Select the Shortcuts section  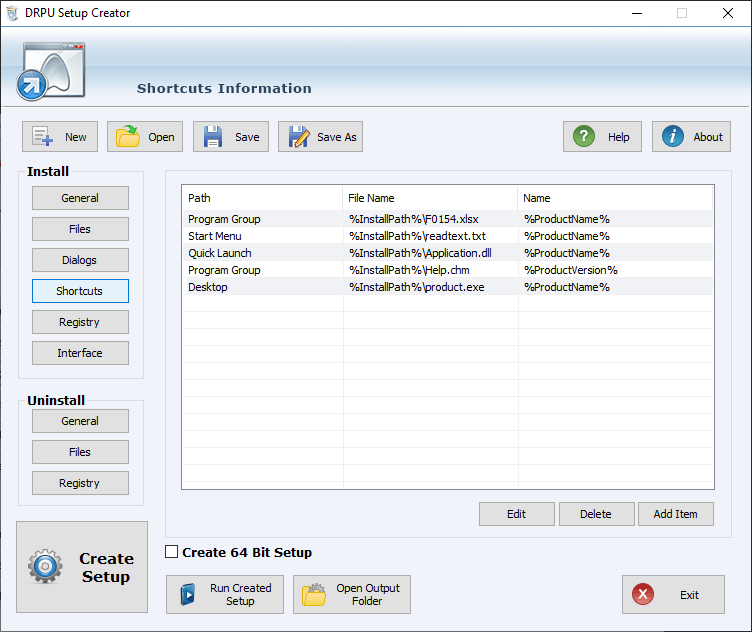pos(80,291)
